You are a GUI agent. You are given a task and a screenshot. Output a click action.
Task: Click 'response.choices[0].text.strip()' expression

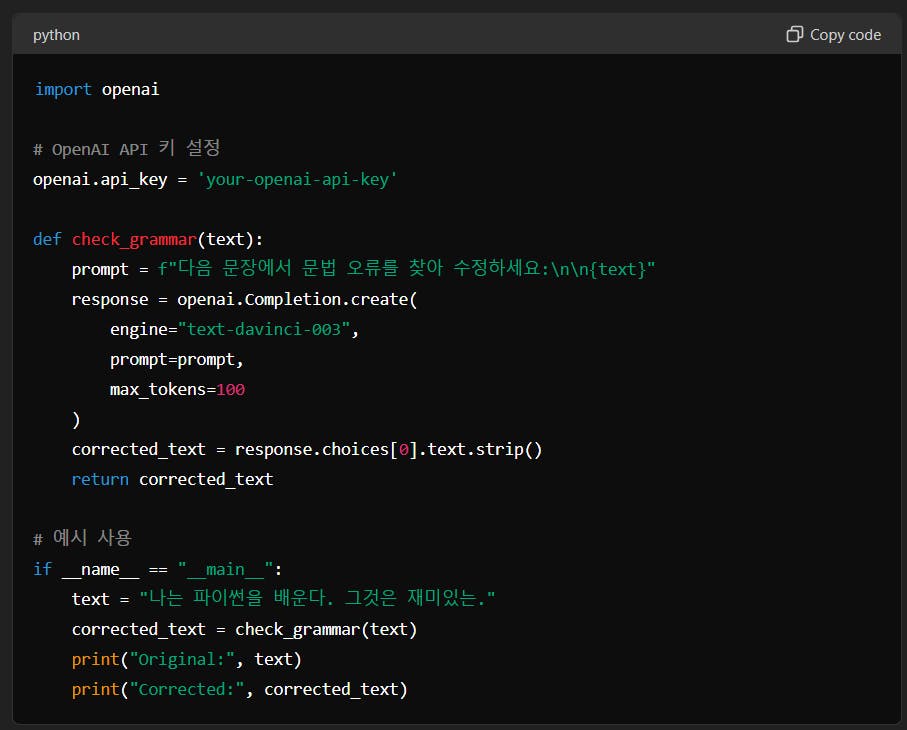tap(388, 449)
